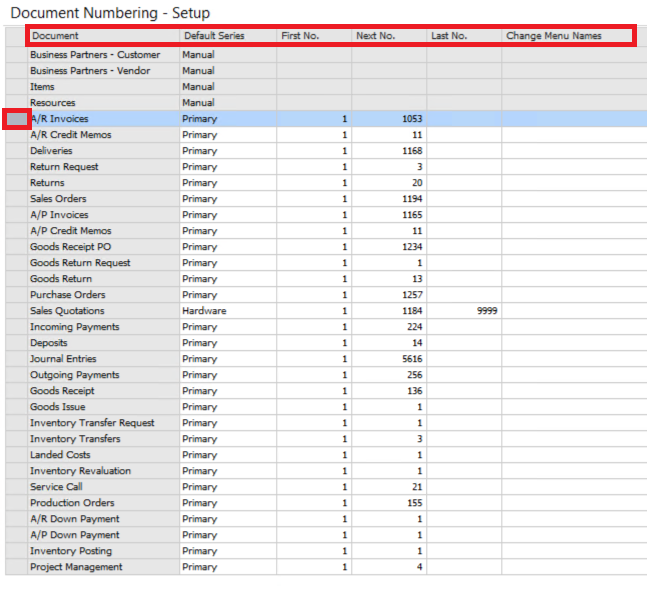Select the Production Orders document row
Screen dimensions: 647x590
(72, 503)
